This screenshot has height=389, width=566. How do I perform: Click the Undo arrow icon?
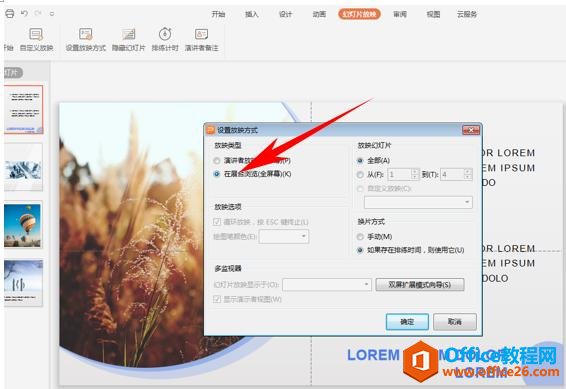point(24,13)
